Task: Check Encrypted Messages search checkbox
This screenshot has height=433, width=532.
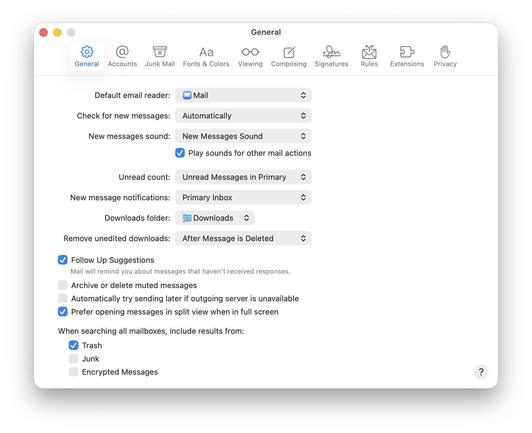Action: point(73,372)
